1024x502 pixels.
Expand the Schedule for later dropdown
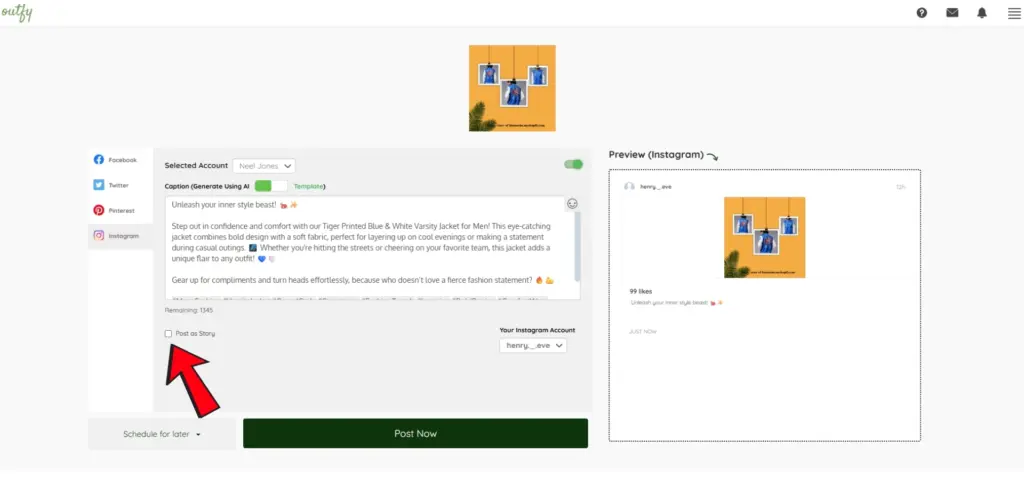click(162, 434)
